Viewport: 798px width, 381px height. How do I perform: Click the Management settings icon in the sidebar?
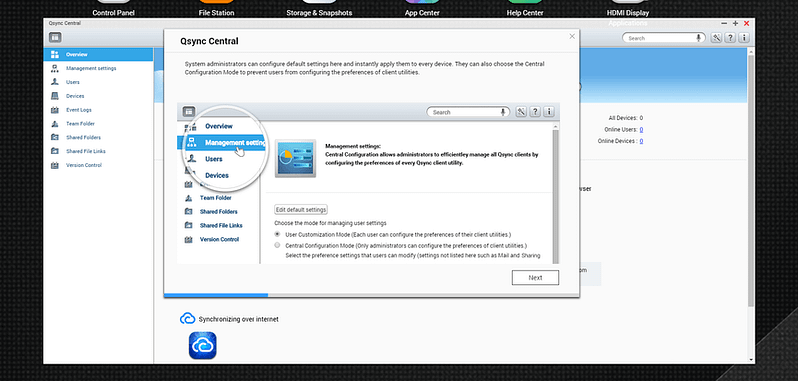tap(55, 68)
